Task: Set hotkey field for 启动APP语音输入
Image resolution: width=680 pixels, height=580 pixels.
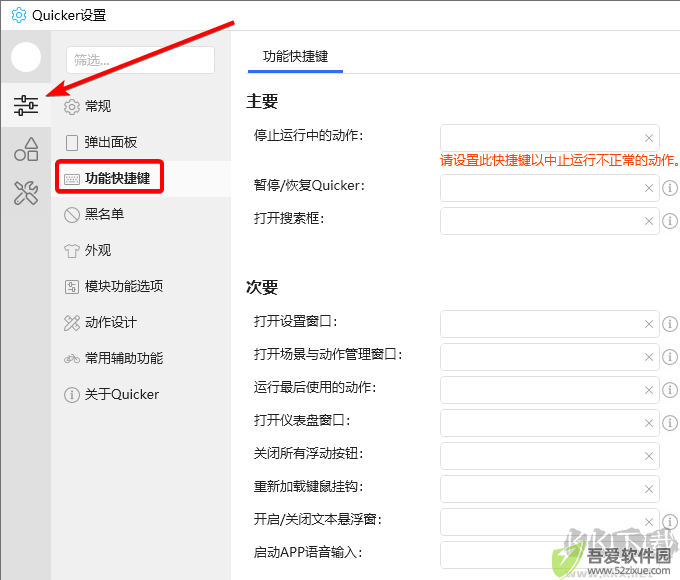Action: 550,555
